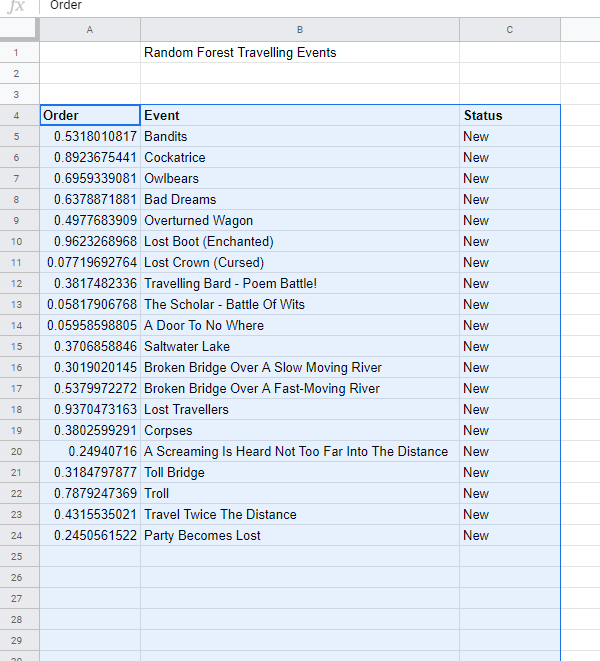Click order value 0.3817482336
Screen dimensions: 600x661
[90, 284]
